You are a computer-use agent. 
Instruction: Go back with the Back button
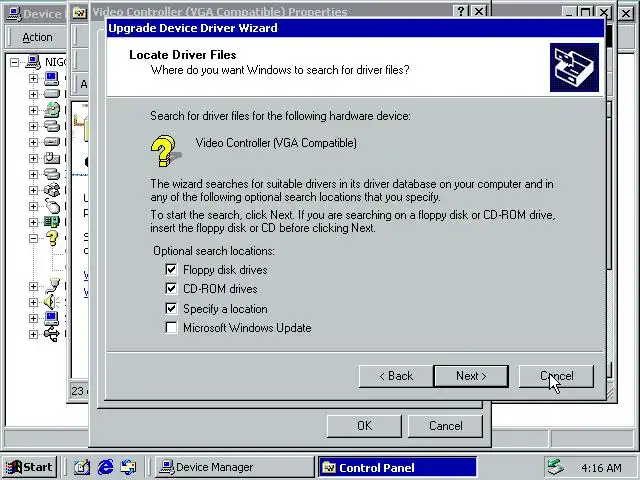tap(396, 376)
